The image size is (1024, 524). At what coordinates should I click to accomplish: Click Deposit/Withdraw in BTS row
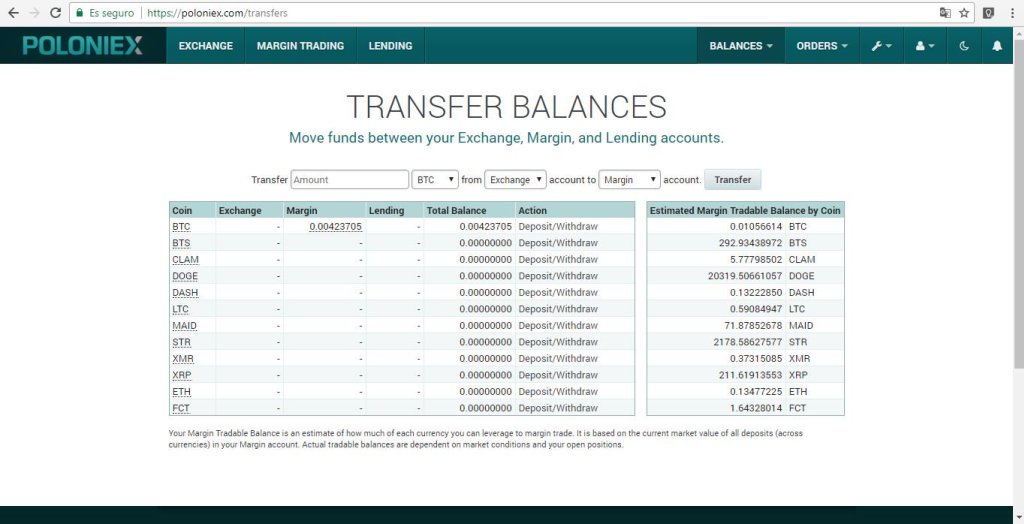coord(558,243)
